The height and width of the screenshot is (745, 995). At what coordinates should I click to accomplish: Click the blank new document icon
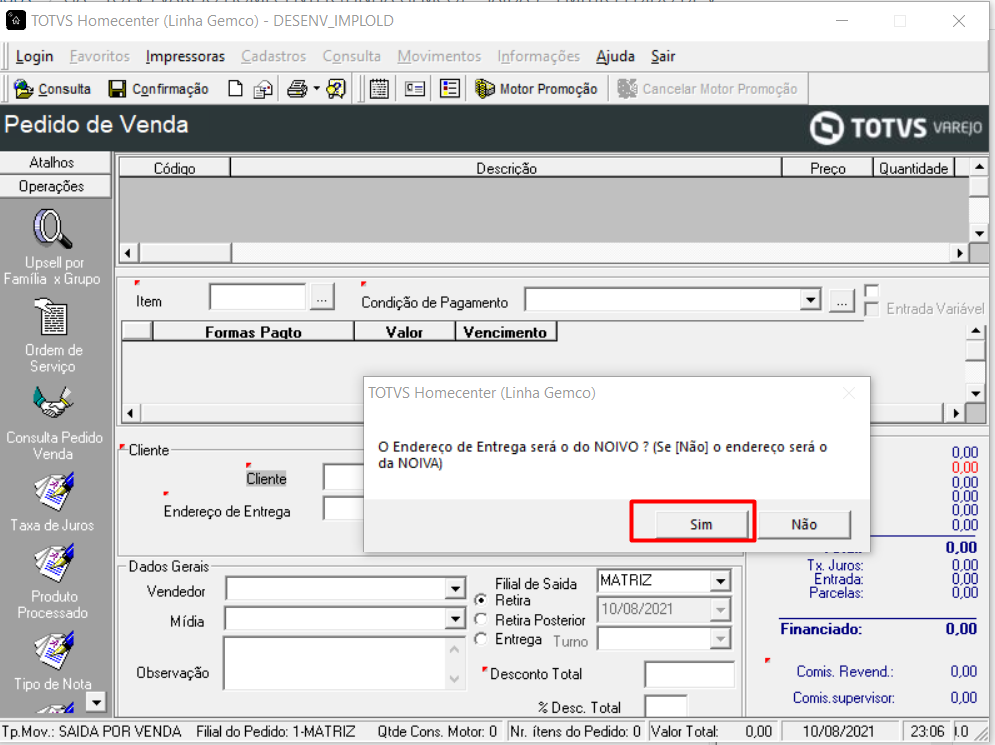pos(235,89)
